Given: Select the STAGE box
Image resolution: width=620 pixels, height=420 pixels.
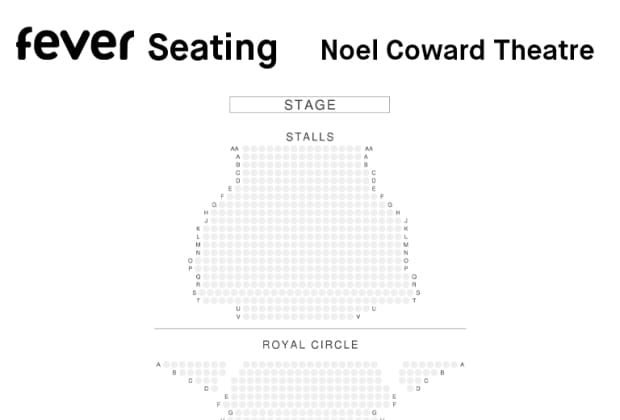Looking at the screenshot, I should click(310, 104).
